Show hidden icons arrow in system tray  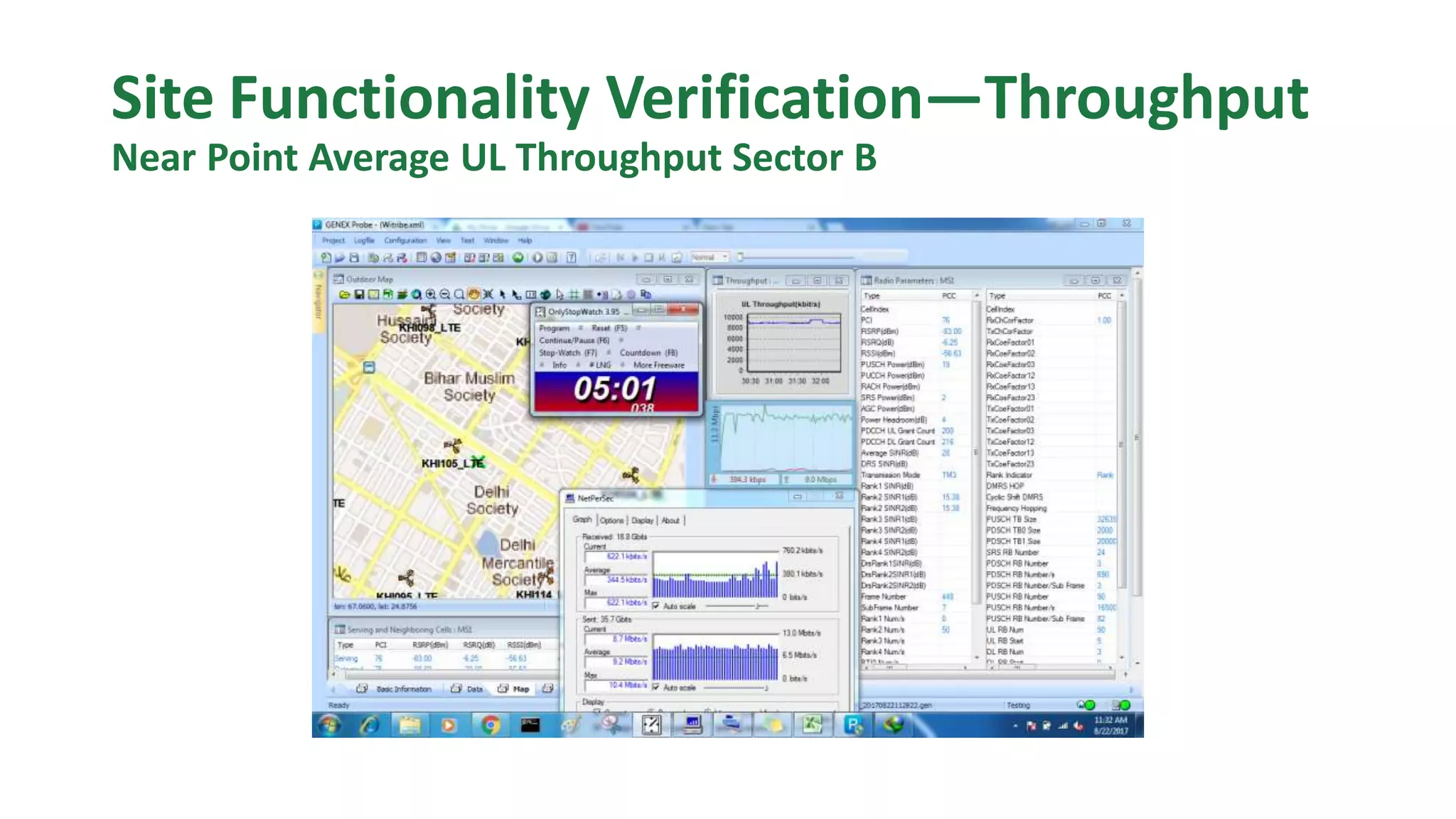point(1015,726)
